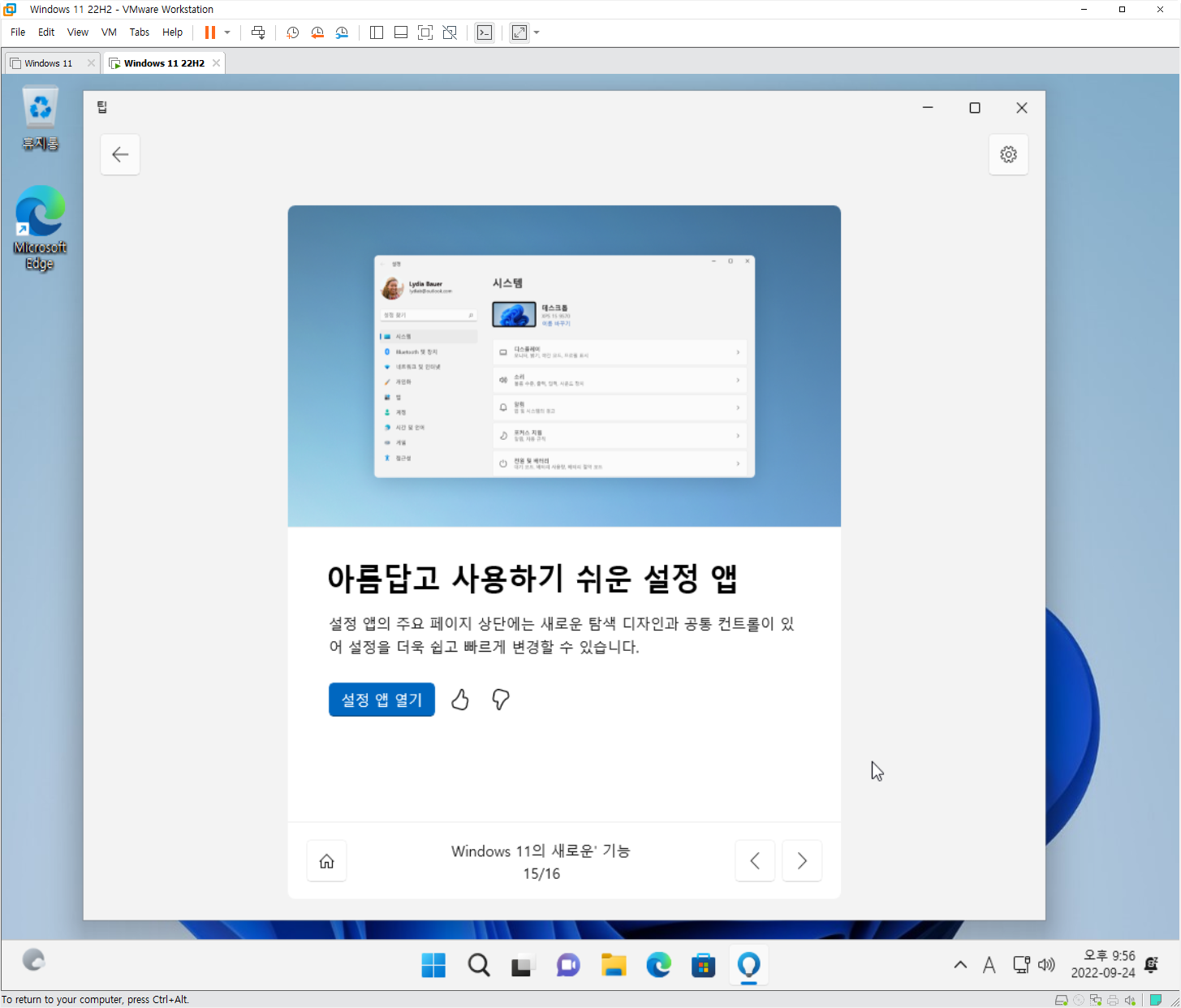Image resolution: width=1181 pixels, height=1008 pixels.
Task: Open Microsoft Edge desktop shortcut
Action: click(x=40, y=228)
